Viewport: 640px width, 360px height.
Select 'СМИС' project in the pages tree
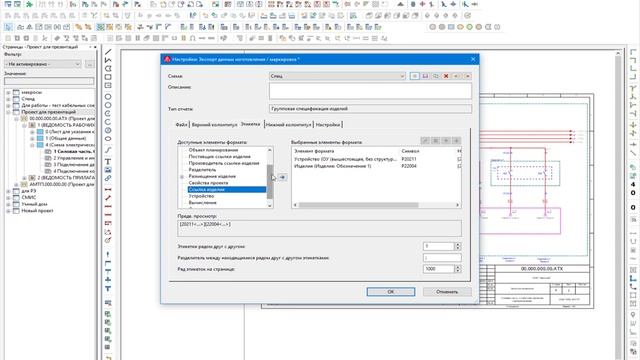click(x=29, y=198)
